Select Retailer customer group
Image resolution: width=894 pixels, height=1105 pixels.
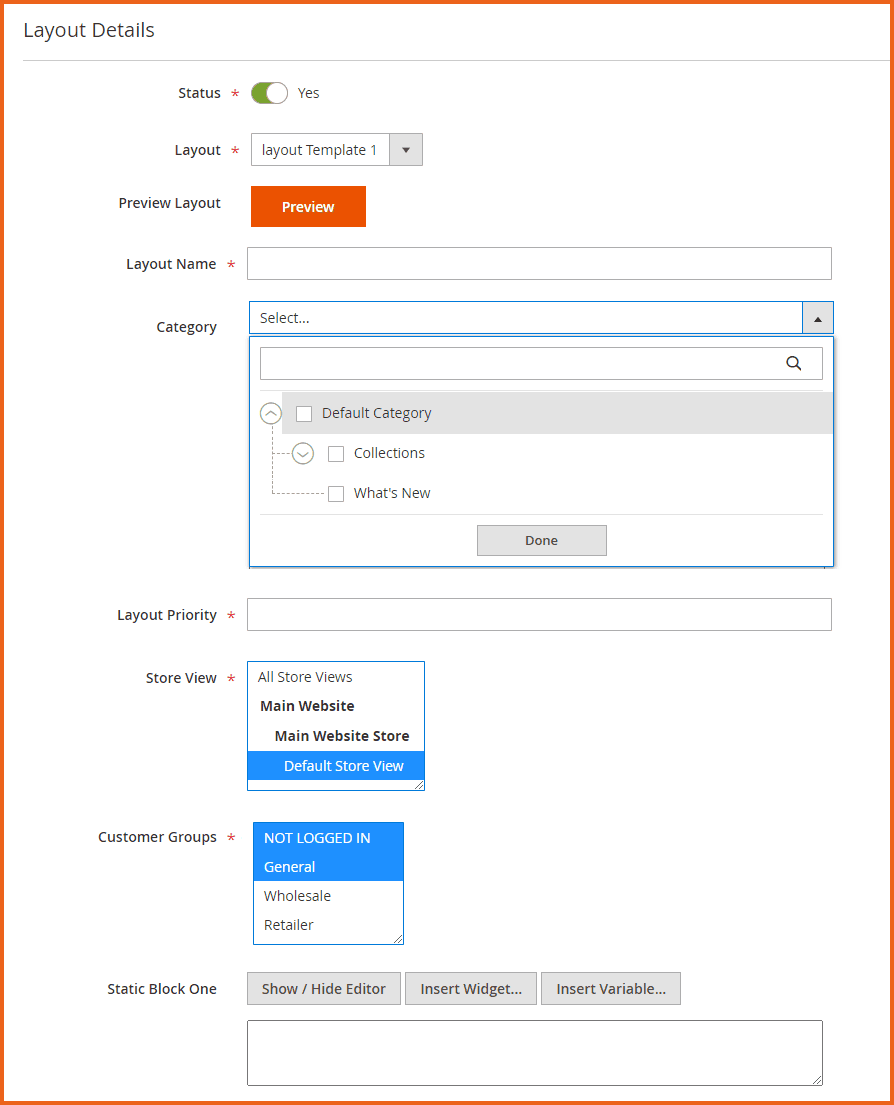pyautogui.click(x=289, y=925)
